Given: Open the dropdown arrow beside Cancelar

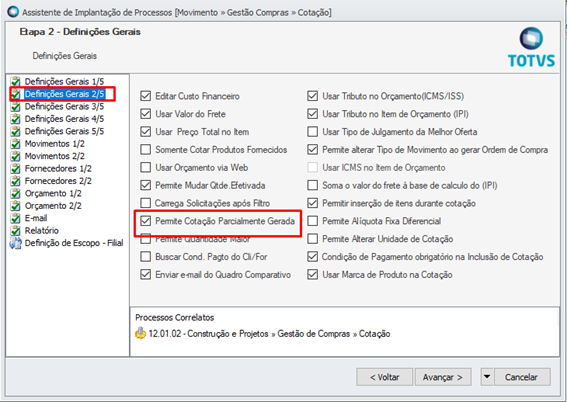Looking at the screenshot, I should pyautogui.click(x=487, y=377).
